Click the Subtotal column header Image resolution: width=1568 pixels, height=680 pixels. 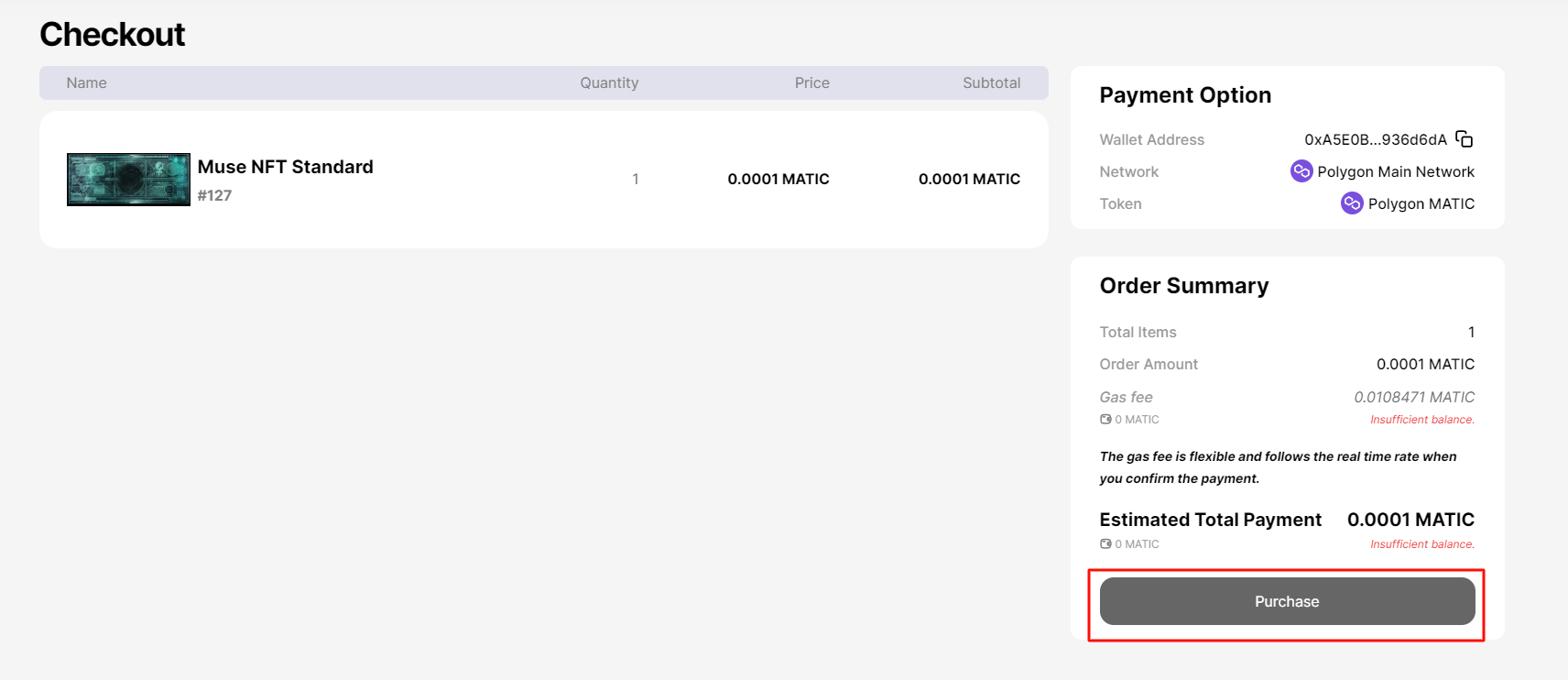991,82
